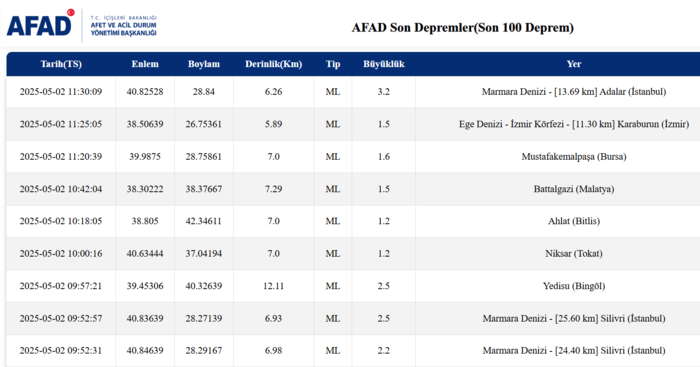Viewport: 700px width, 367px height.
Task: Click magnitude 3.2 in Adalar row
Action: tap(383, 92)
